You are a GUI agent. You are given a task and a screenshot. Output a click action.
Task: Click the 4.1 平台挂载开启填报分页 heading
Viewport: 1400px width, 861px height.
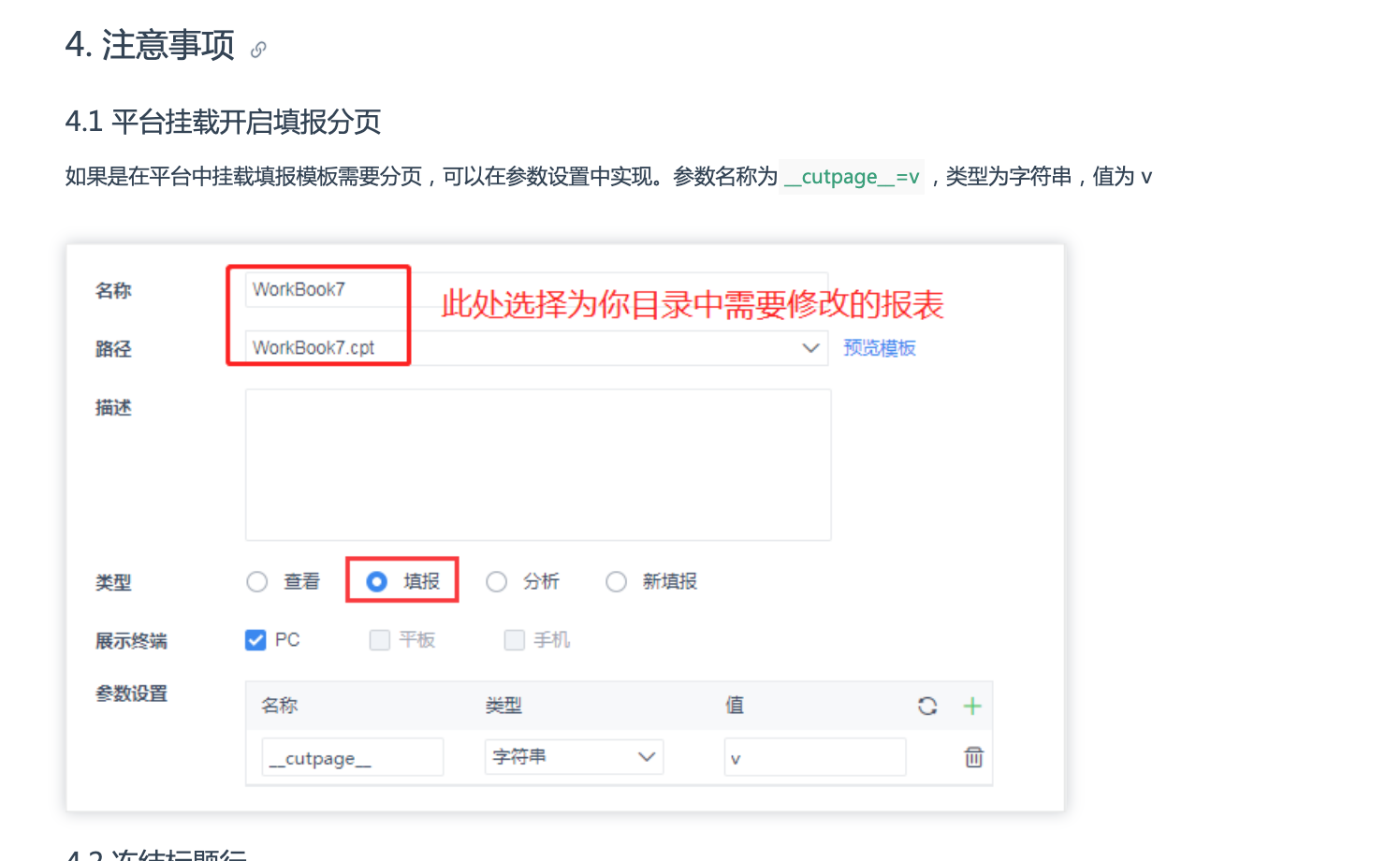[223, 122]
